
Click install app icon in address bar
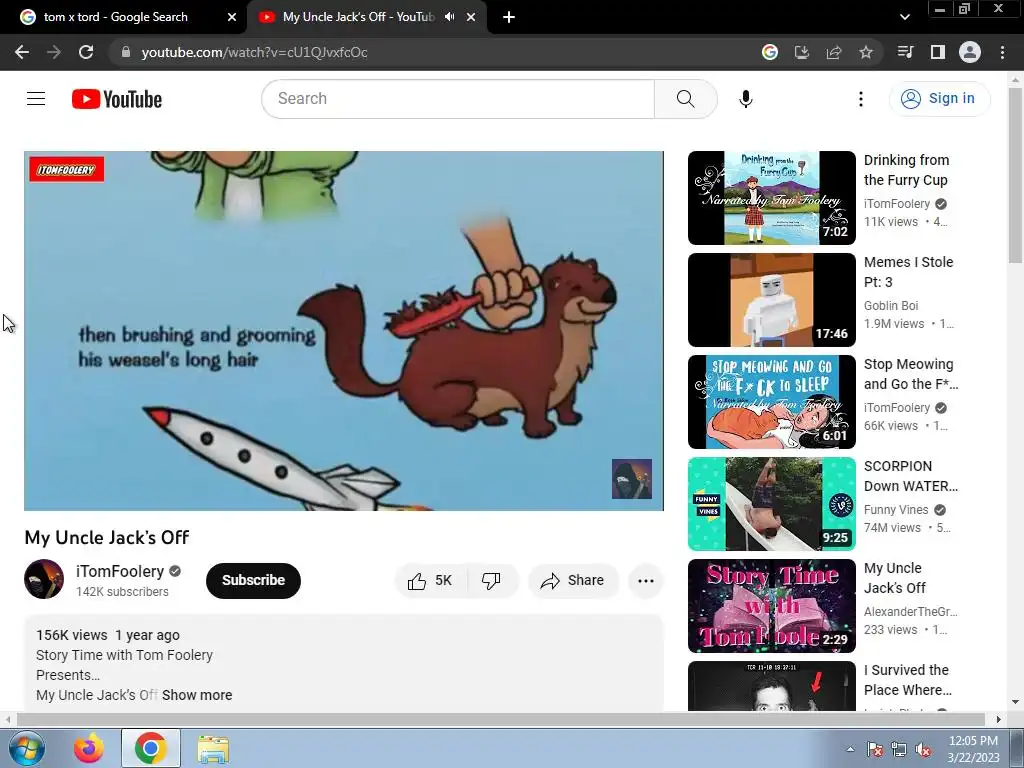tap(802, 52)
